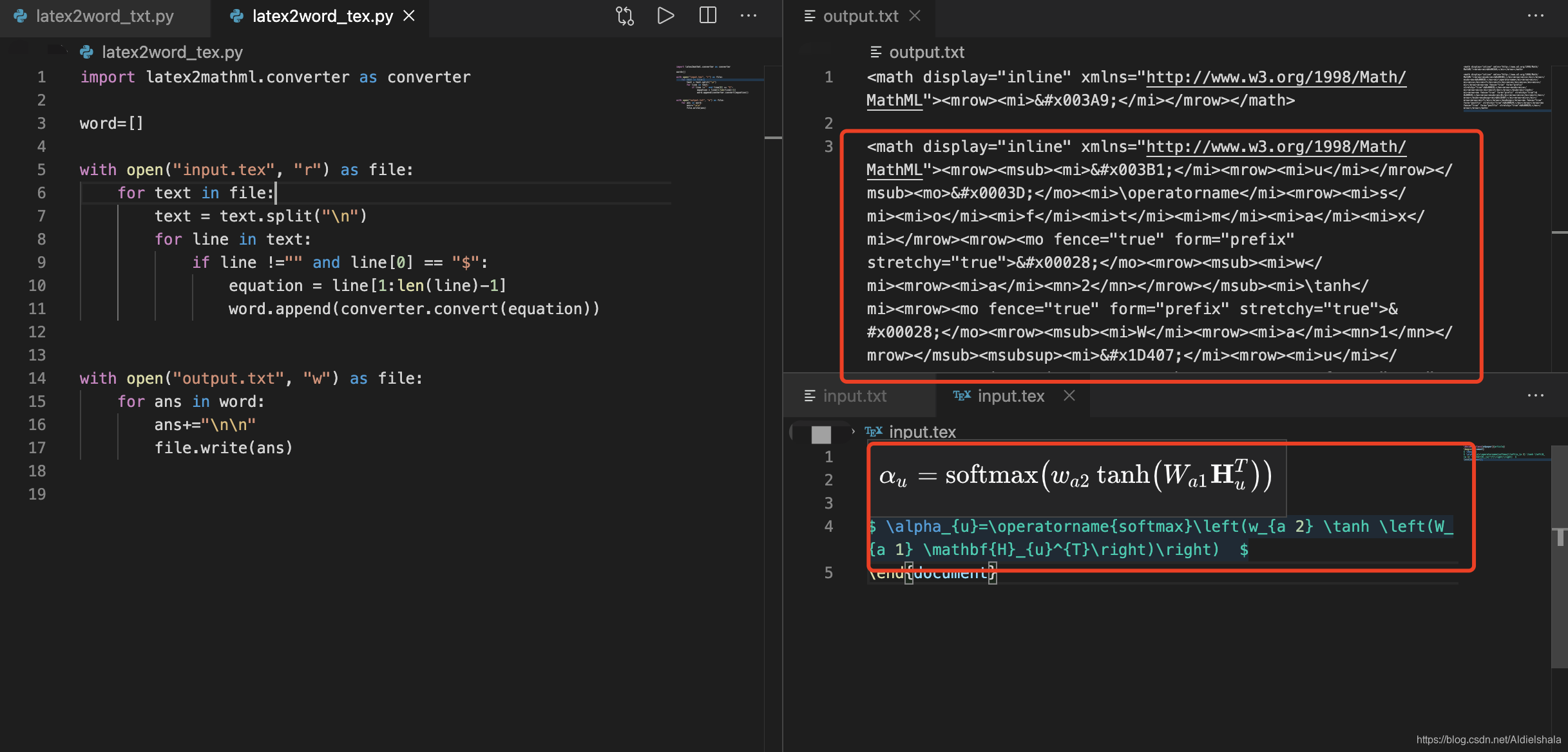Select the input.txt tab
Viewport: 1568px width, 752px height.
pos(855,395)
